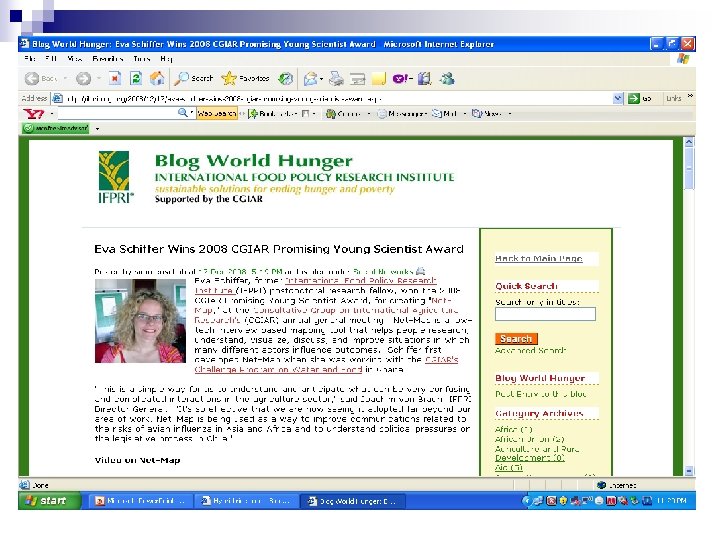Click the Forward navigation arrow button
The height and width of the screenshot is (540, 720).
pos(83,79)
